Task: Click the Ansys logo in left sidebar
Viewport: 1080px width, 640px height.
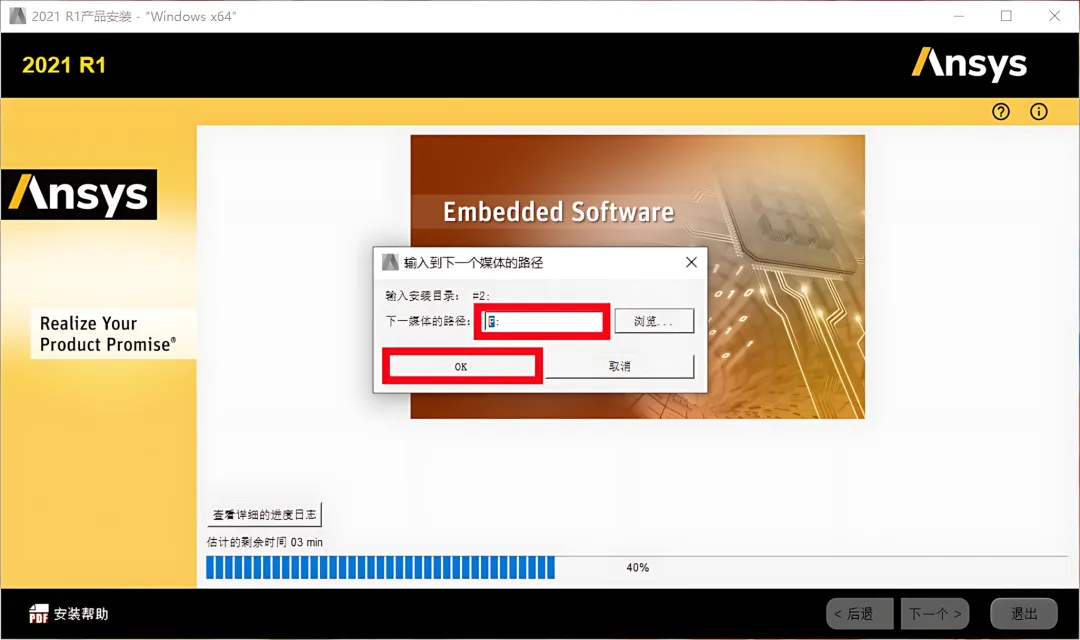Action: click(x=79, y=194)
